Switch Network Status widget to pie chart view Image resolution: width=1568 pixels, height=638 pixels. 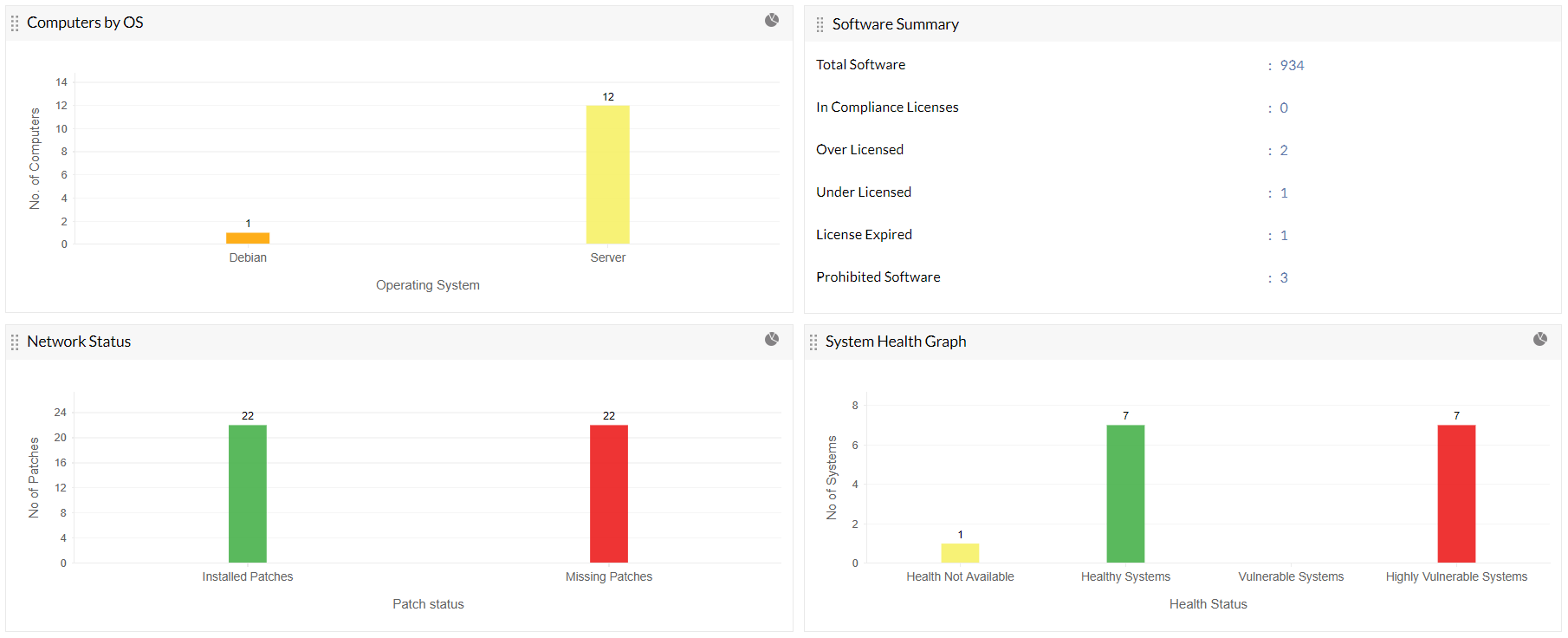(x=771, y=339)
